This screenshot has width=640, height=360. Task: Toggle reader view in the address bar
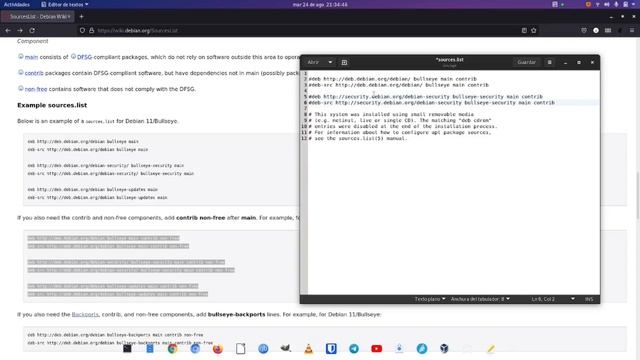(524, 30)
